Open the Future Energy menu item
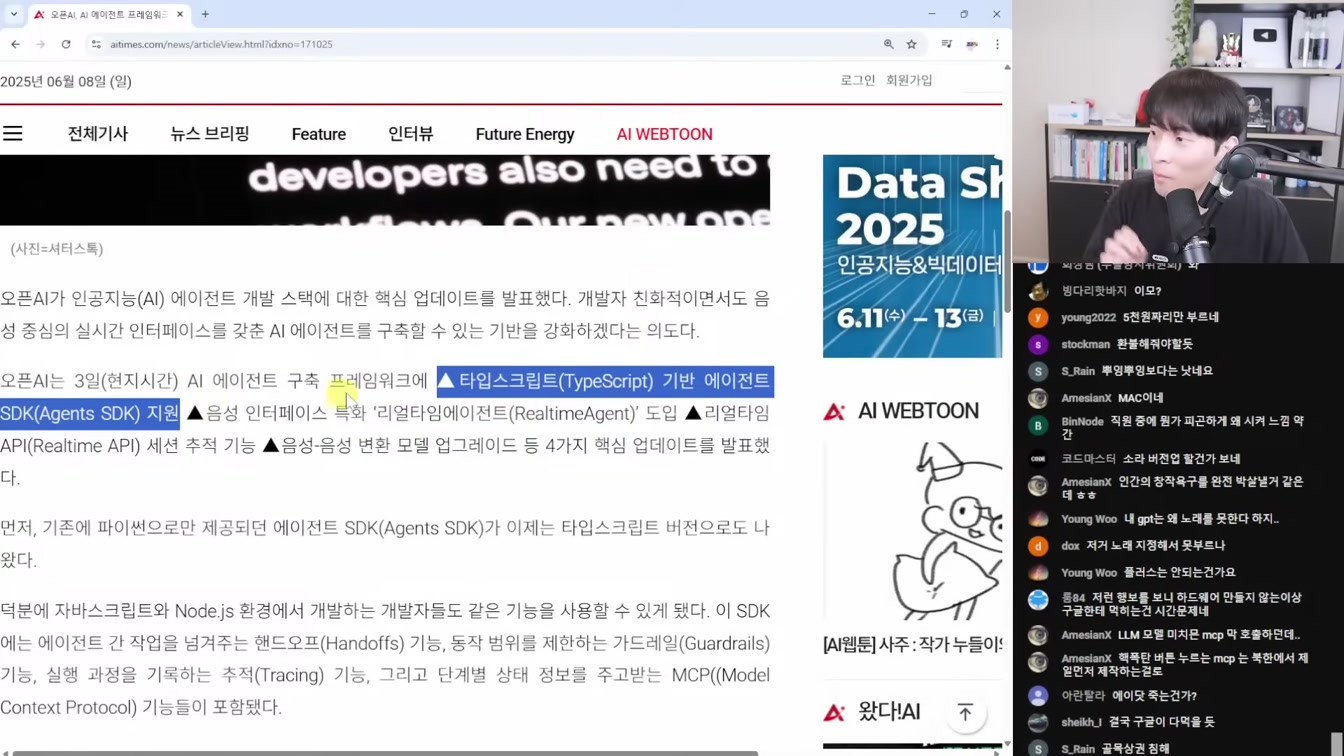This screenshot has width=1344, height=756. (525, 134)
